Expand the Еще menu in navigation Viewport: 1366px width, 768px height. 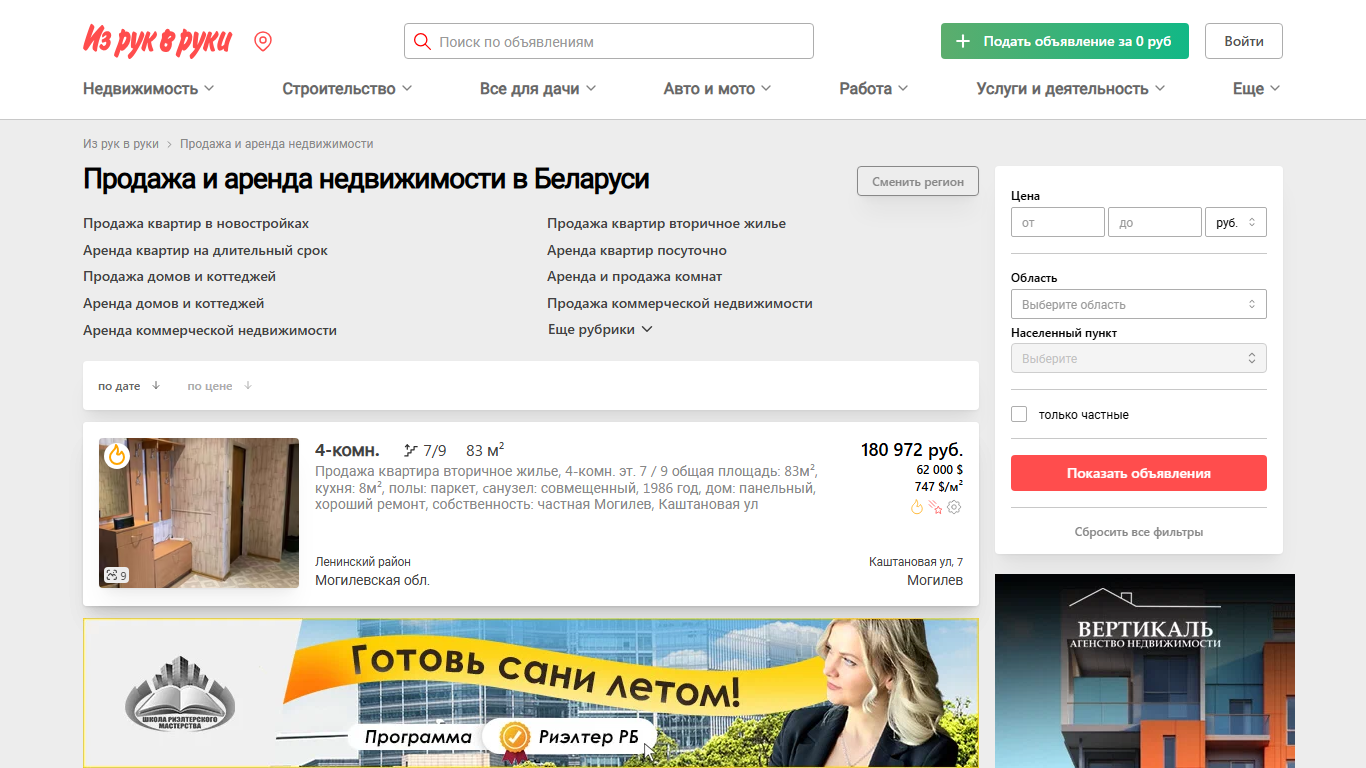(1256, 88)
